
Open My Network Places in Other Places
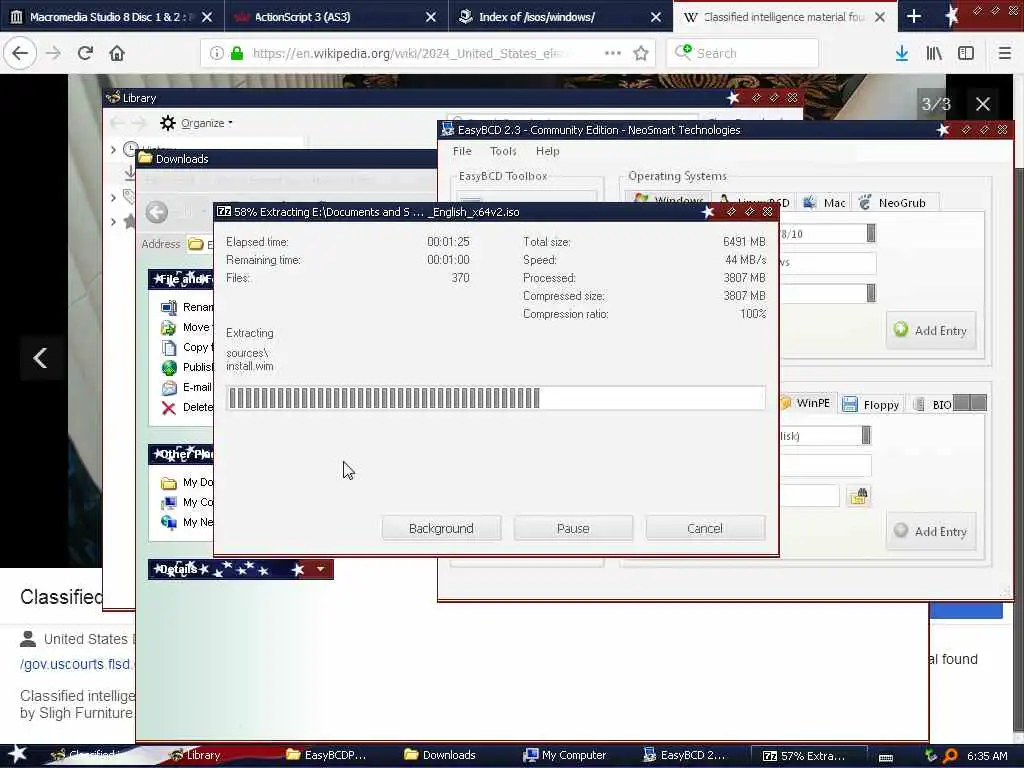pyautogui.click(x=187, y=522)
